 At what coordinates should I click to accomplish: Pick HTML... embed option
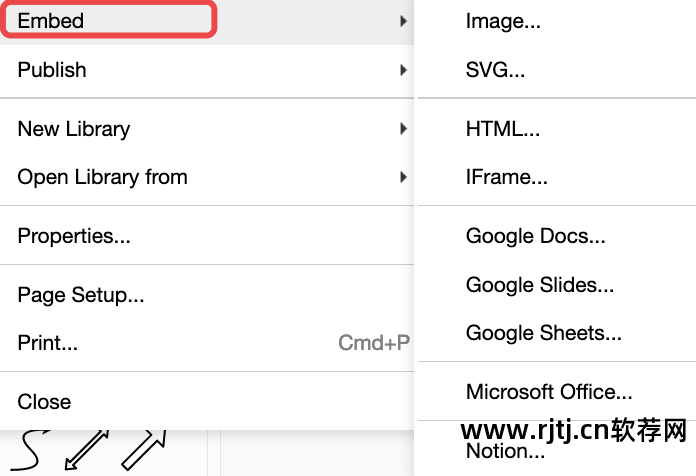point(503,129)
